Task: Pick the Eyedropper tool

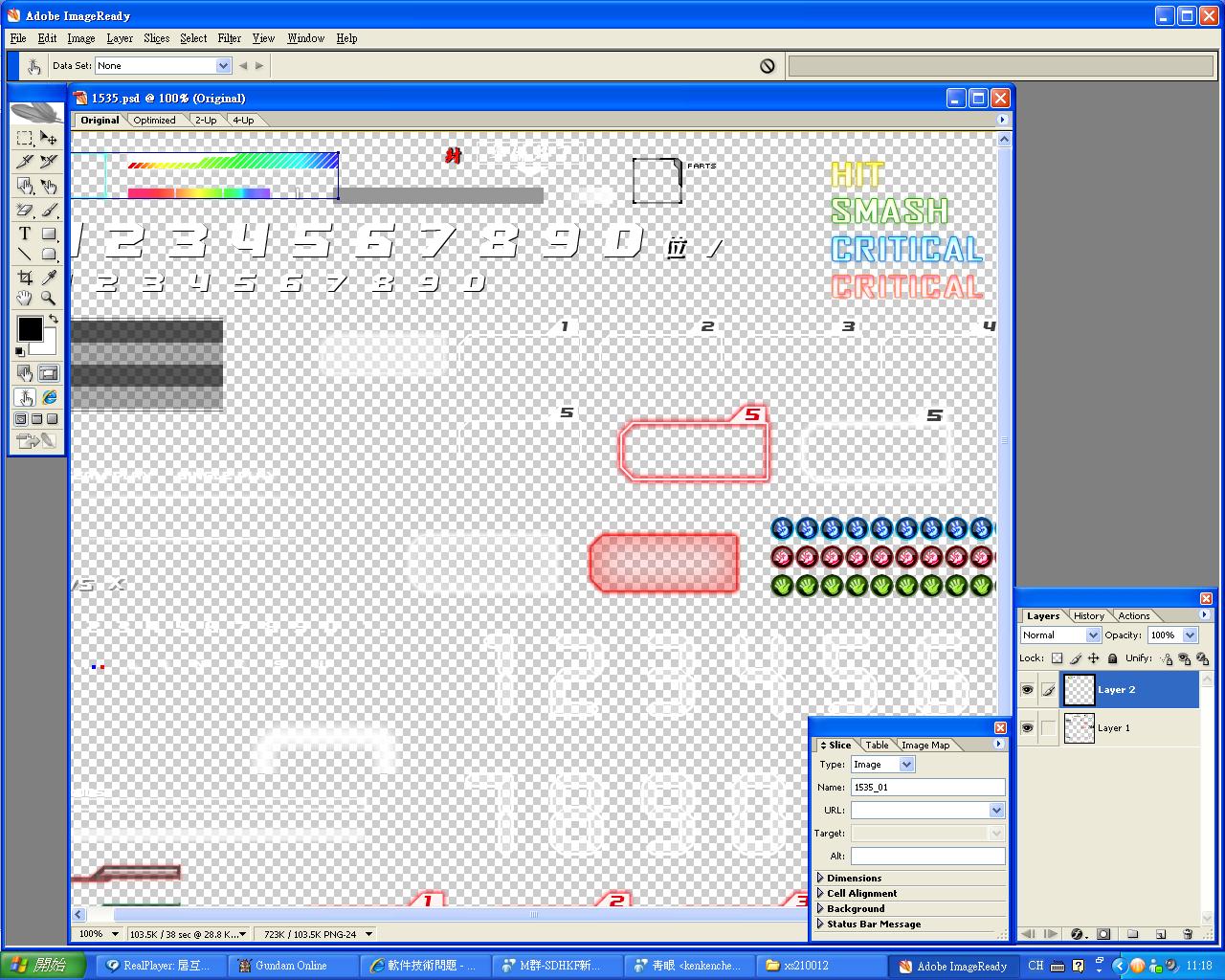Action: point(49,278)
